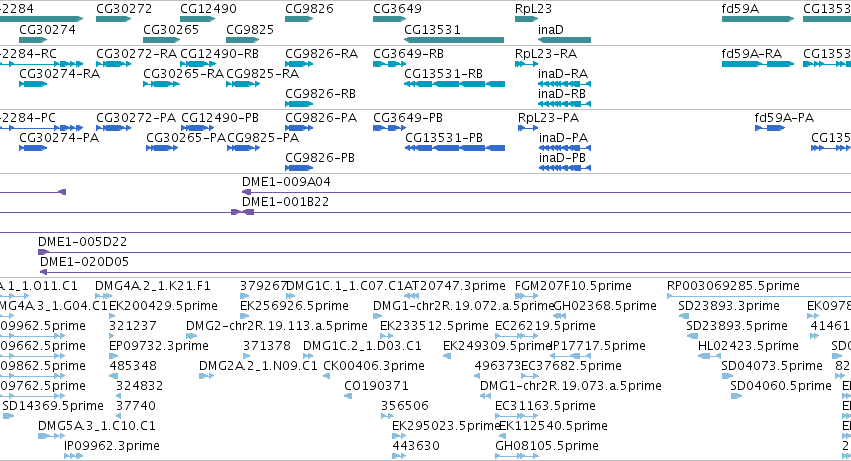Select the fd59A-PA protein label

click(784, 118)
